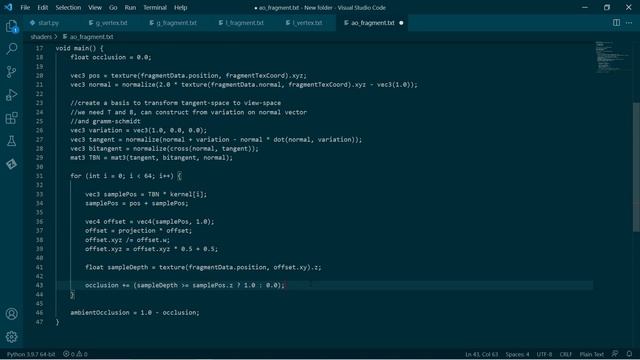
Task: Click 'offset.xyz /= offset.w;' line
Action: [x=127, y=240]
